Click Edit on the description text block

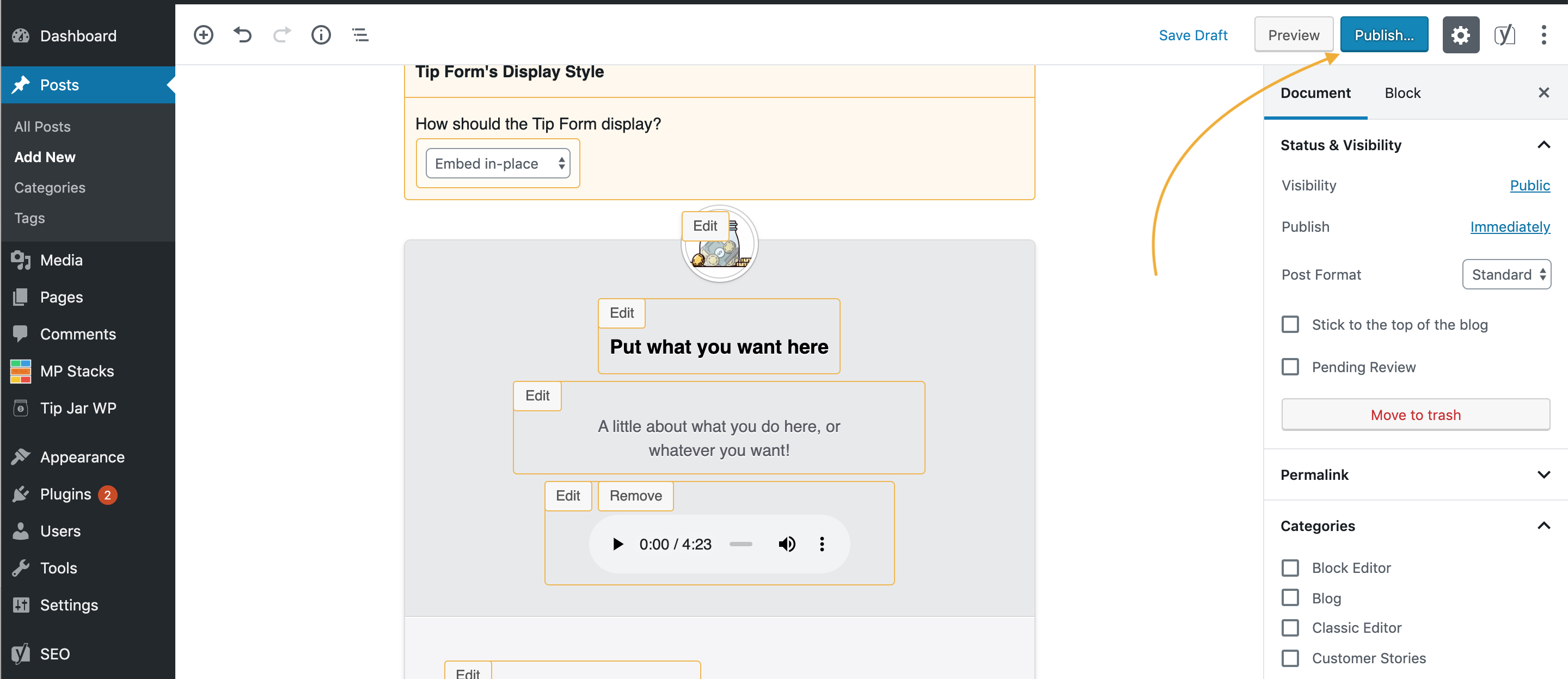click(537, 396)
